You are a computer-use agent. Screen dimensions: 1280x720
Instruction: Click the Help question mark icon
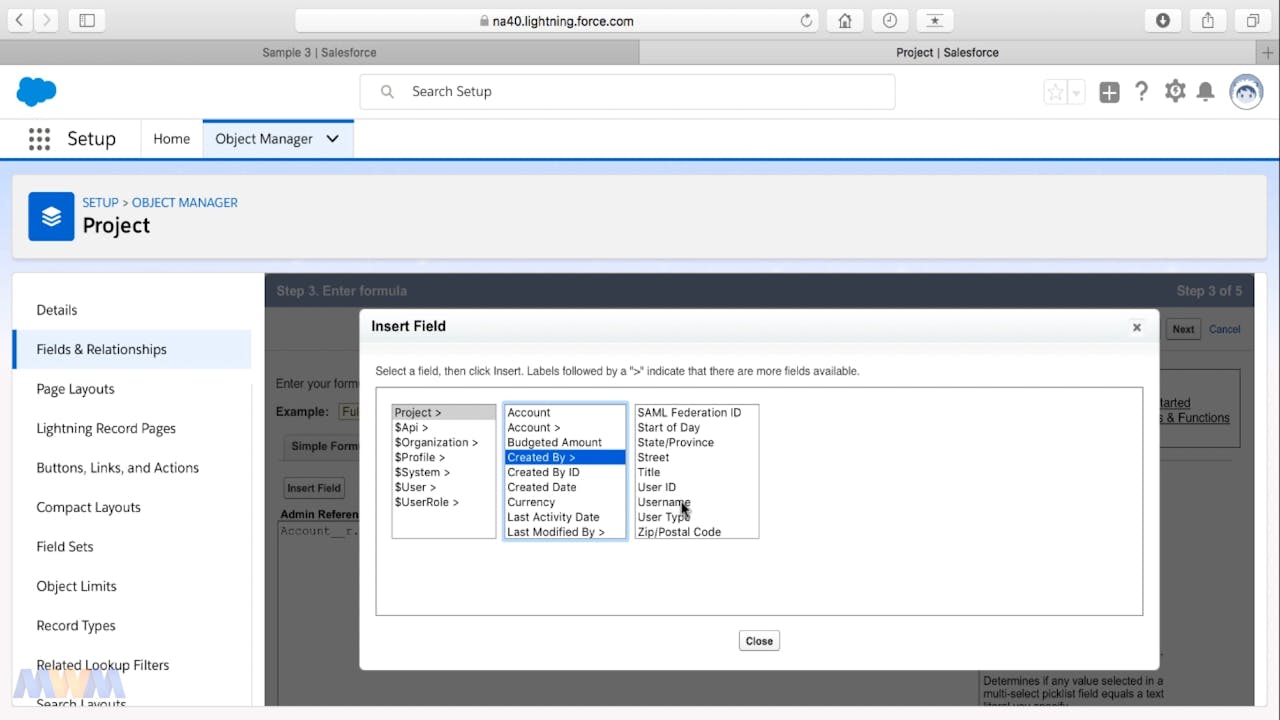click(x=1141, y=92)
